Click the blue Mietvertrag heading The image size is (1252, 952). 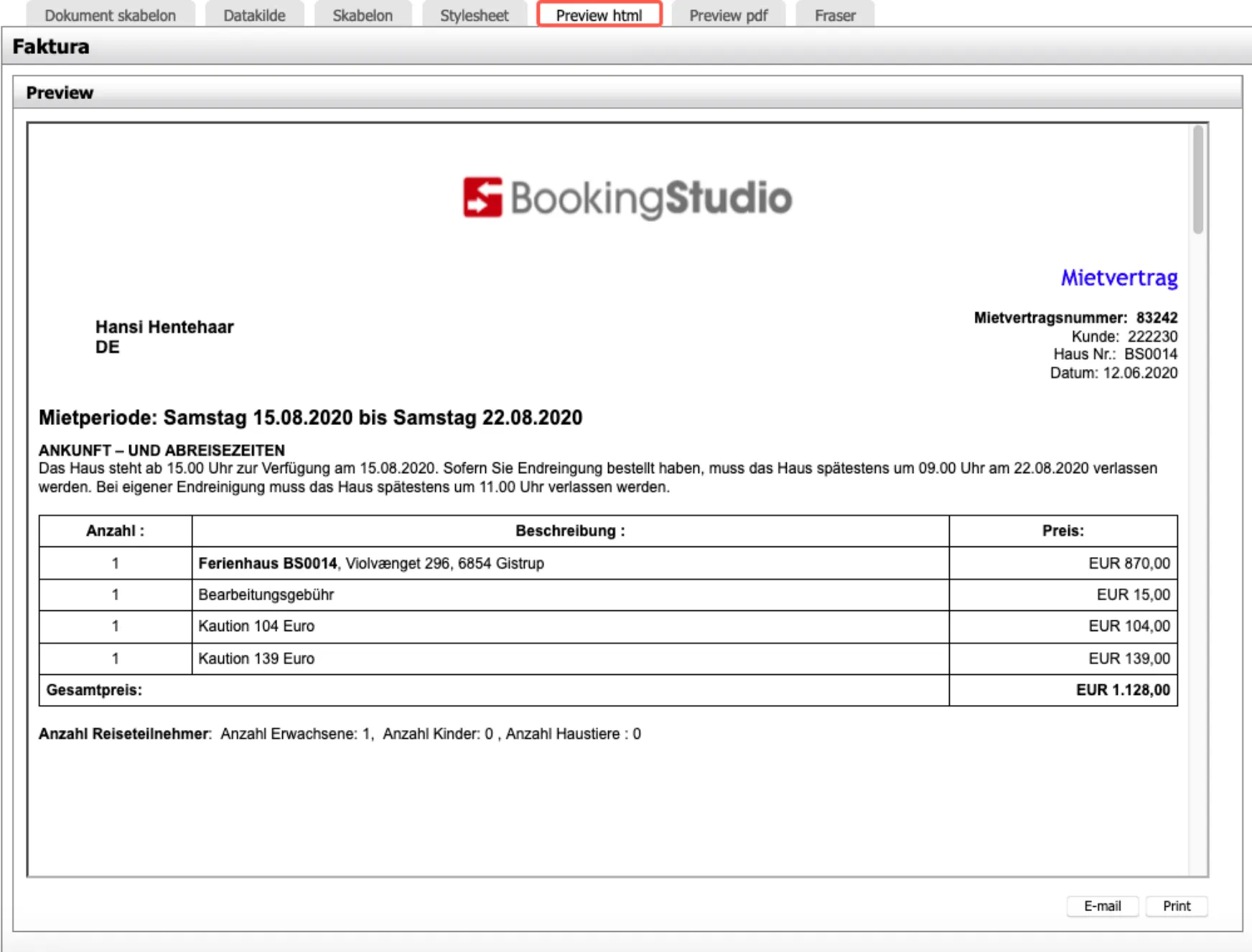pyautogui.click(x=1118, y=277)
